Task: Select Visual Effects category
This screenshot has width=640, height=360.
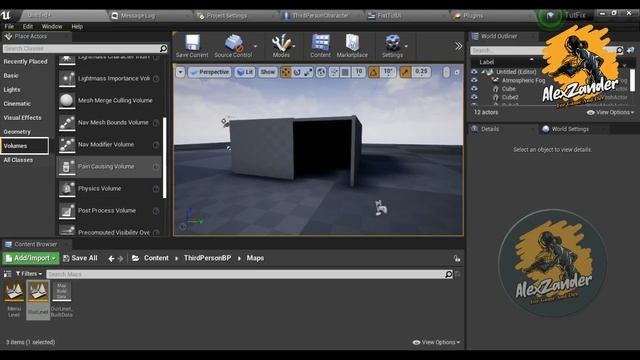Action: click(x=22, y=118)
